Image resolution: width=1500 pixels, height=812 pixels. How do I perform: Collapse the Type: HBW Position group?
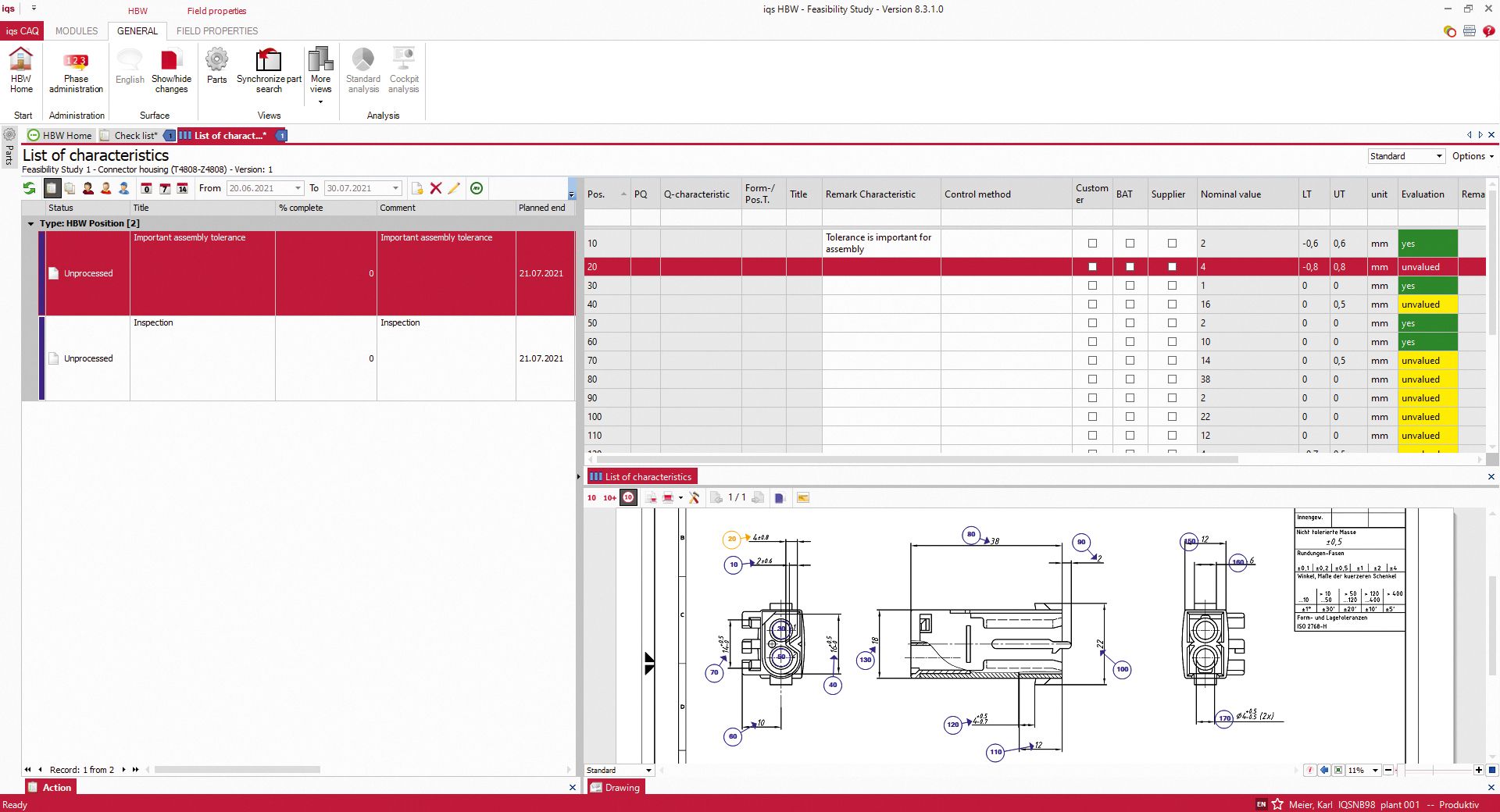[x=30, y=223]
